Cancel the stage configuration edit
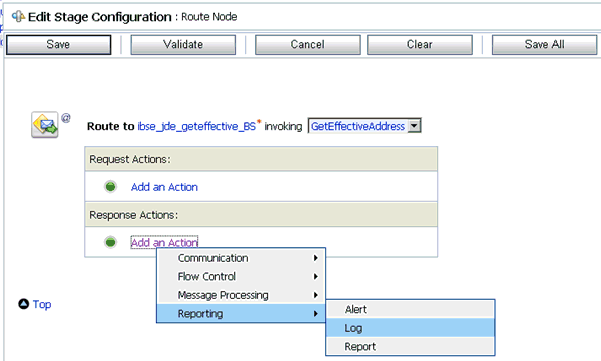The width and height of the screenshot is (601, 361). coord(308,44)
